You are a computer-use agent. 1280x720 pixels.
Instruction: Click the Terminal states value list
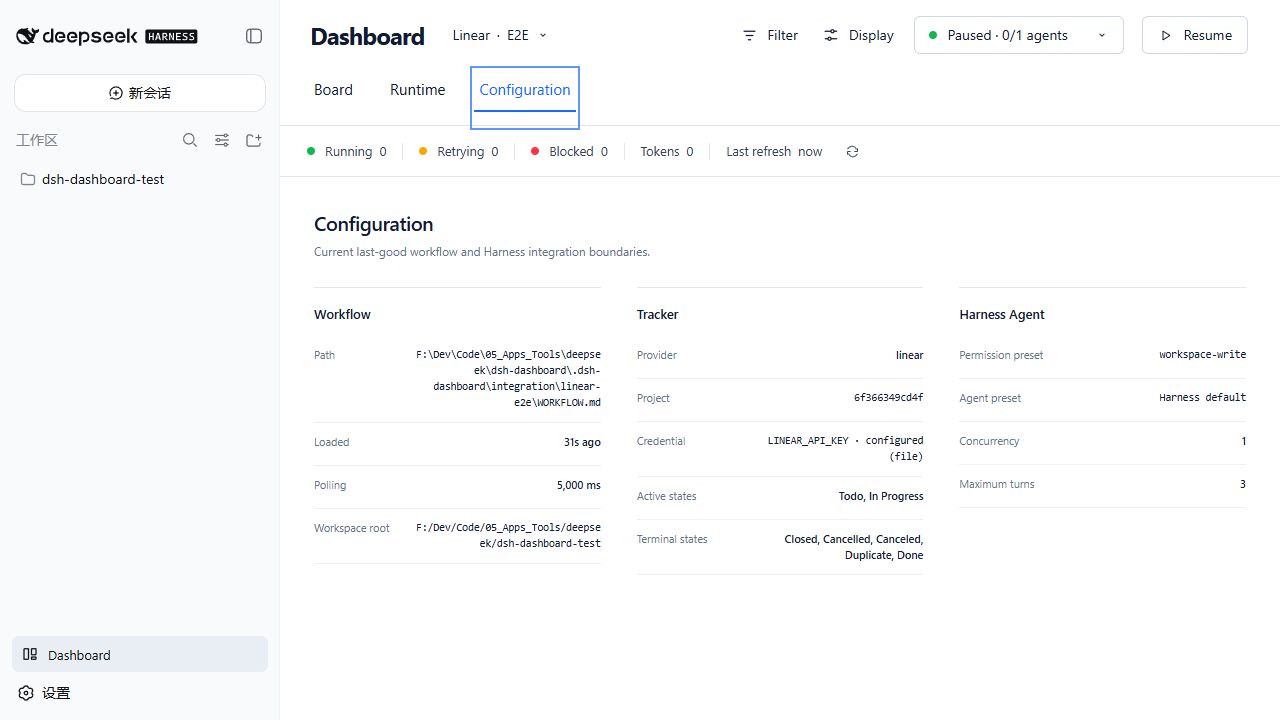click(854, 547)
